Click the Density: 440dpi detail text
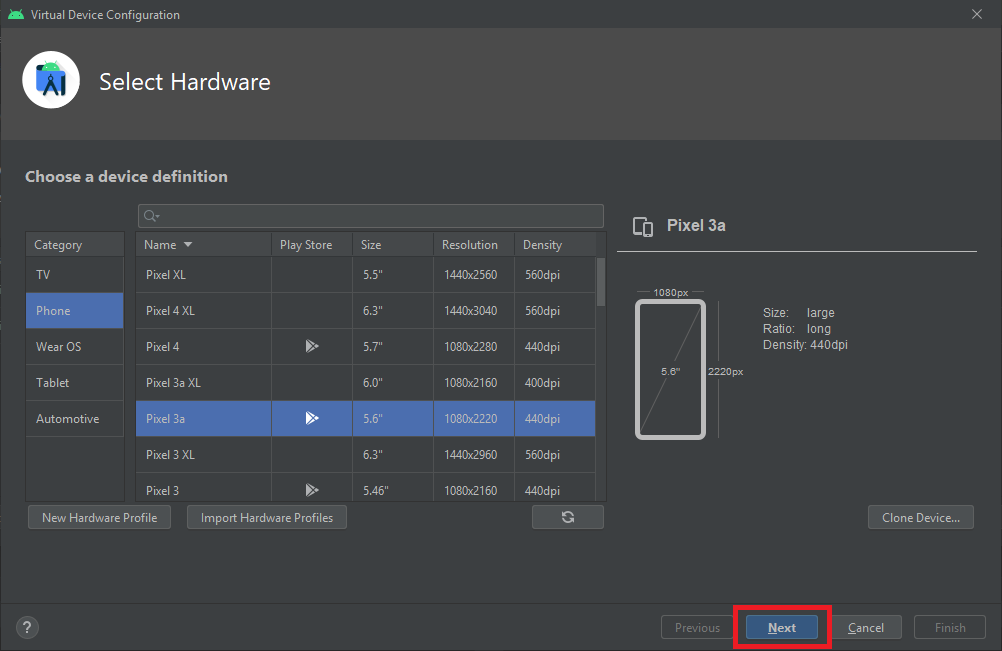Image resolution: width=1002 pixels, height=651 pixels. click(805, 345)
